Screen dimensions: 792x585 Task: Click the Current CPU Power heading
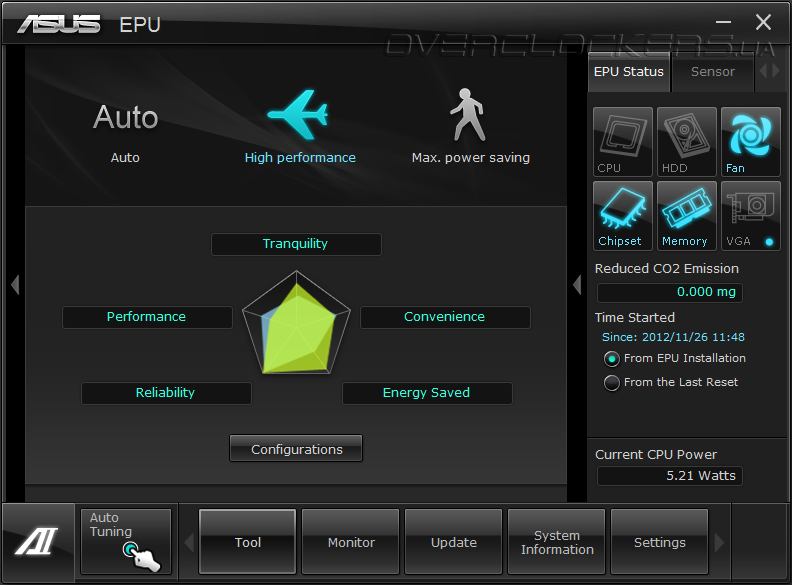coord(656,454)
